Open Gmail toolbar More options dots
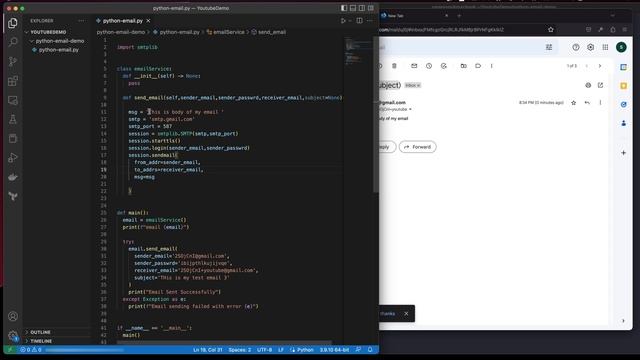The height and width of the screenshot is (360, 640). [x=492, y=66]
